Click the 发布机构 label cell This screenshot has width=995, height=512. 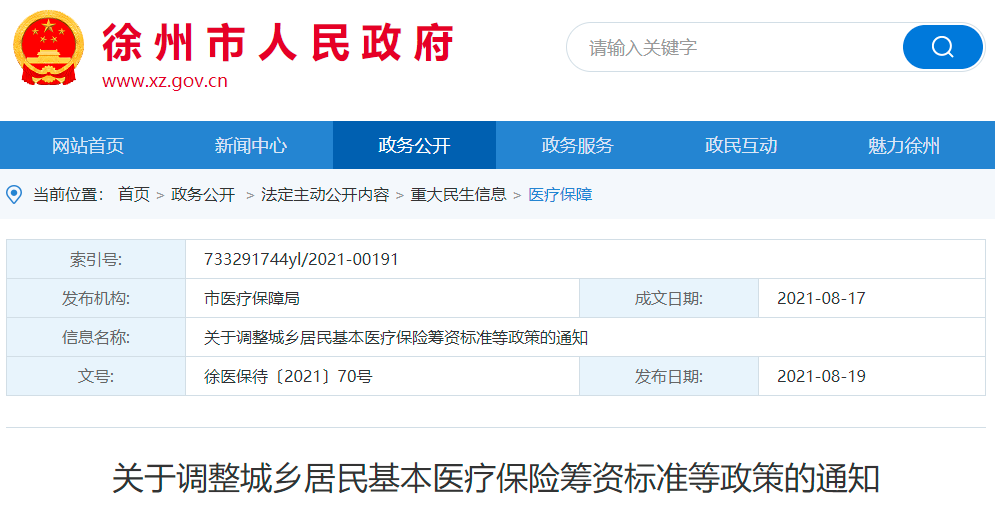click(96, 298)
